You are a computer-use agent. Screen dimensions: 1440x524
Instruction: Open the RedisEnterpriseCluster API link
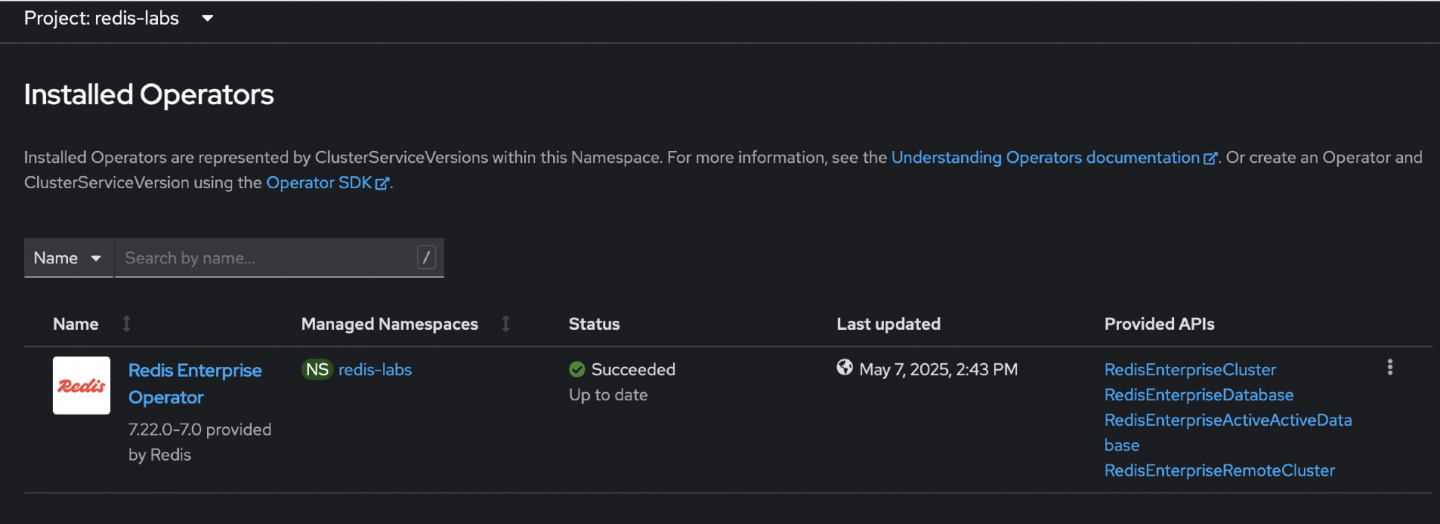1190,370
